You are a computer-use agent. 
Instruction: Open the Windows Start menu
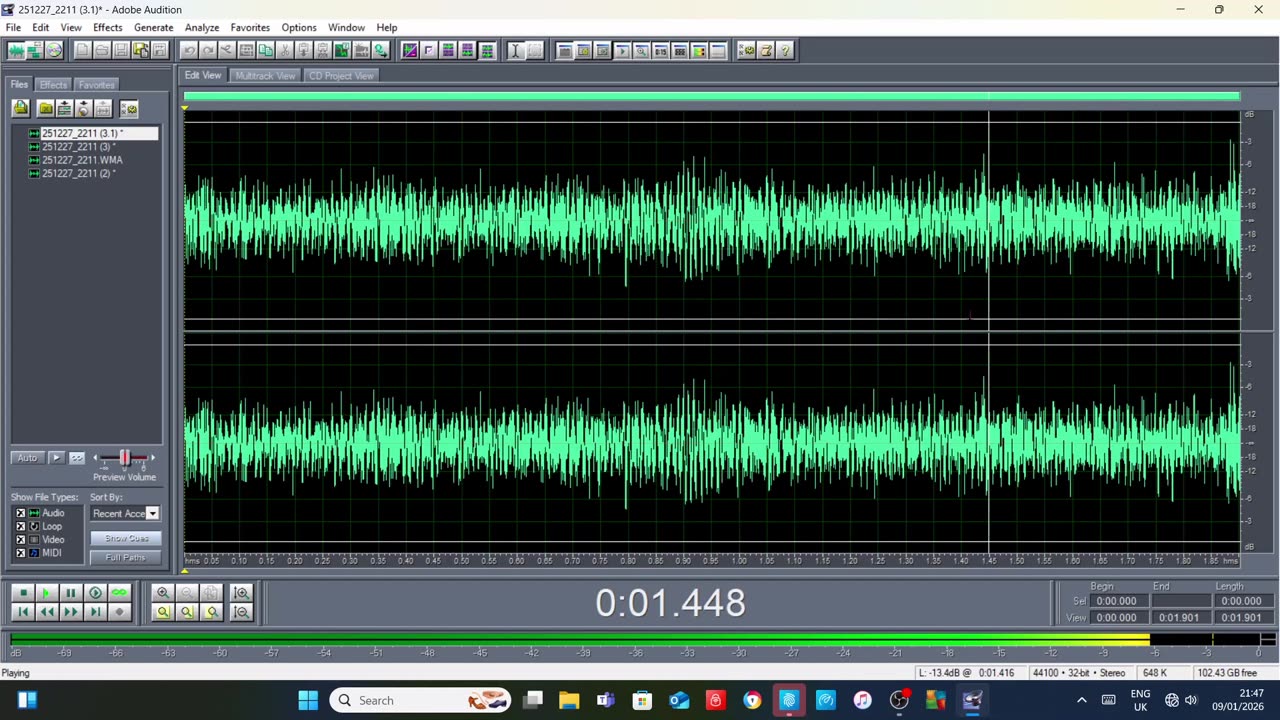[x=308, y=700]
